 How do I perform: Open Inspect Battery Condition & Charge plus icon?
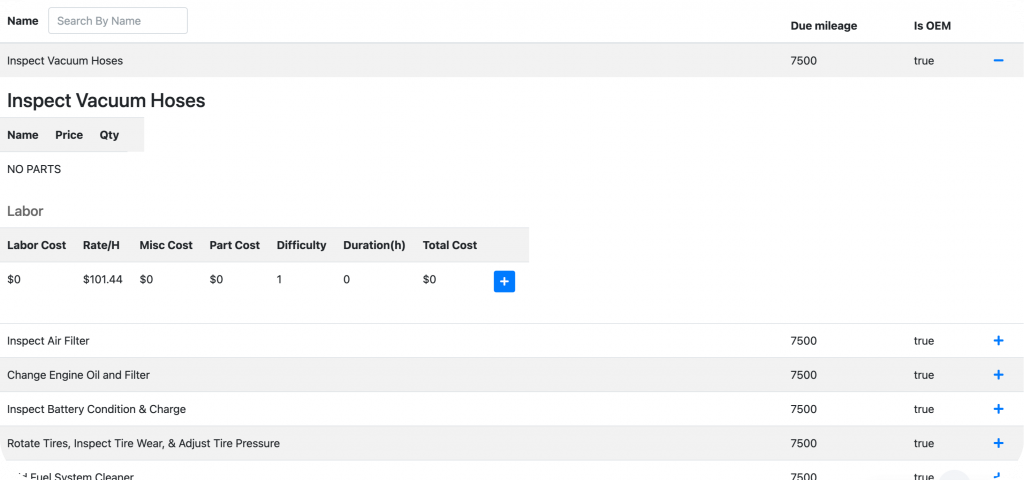click(997, 409)
